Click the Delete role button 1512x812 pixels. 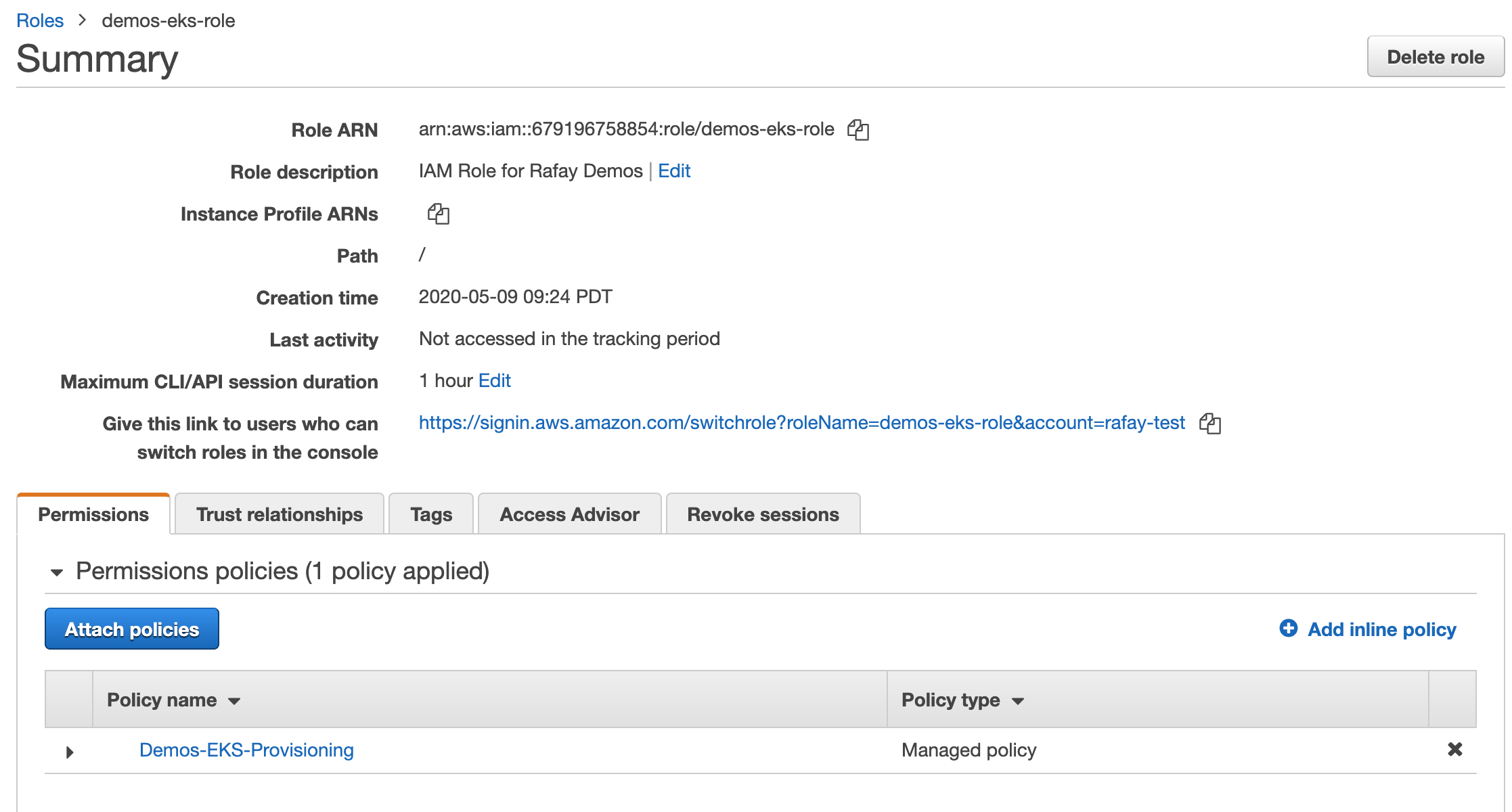coord(1436,57)
